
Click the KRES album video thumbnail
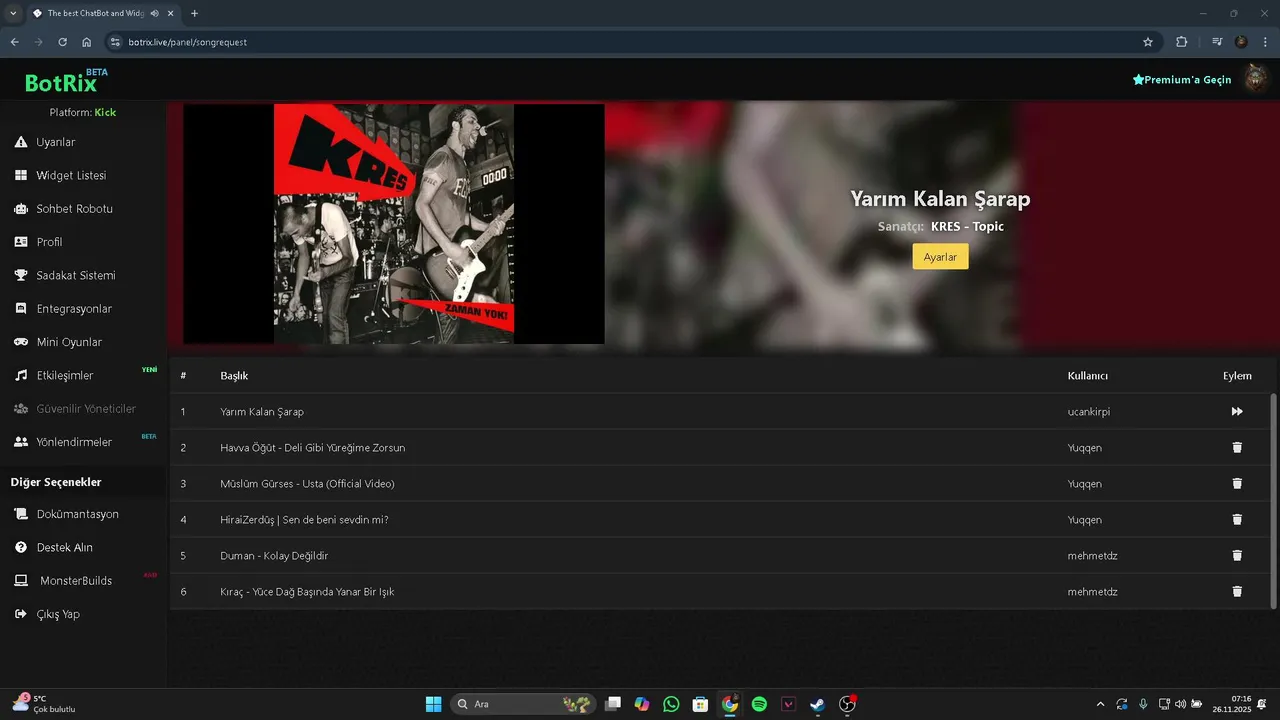tap(394, 224)
